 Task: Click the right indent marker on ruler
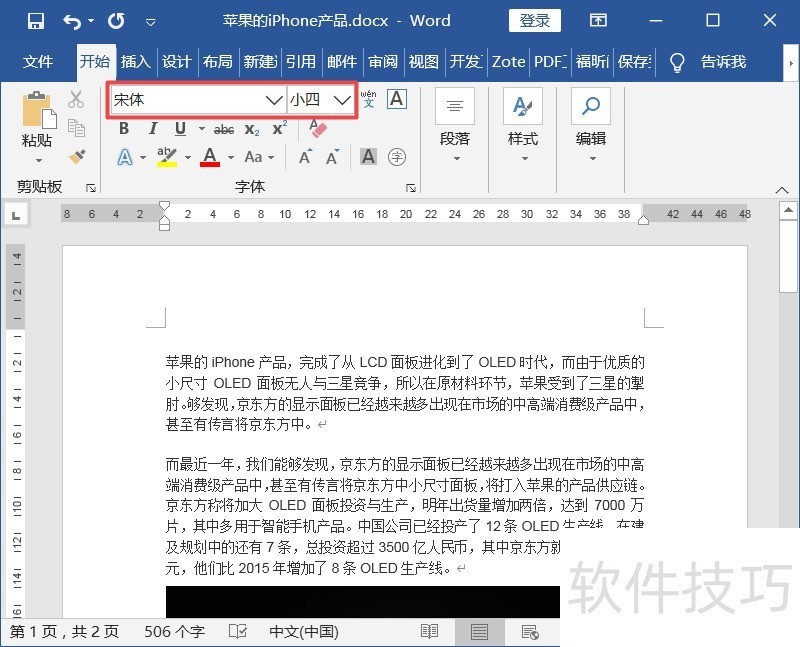tap(643, 220)
